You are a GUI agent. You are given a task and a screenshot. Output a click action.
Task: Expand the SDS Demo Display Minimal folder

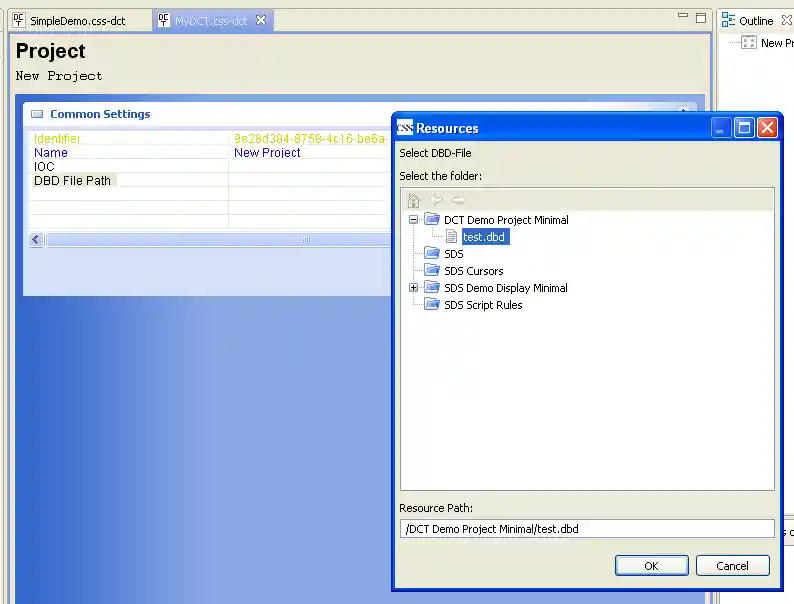[414, 288]
